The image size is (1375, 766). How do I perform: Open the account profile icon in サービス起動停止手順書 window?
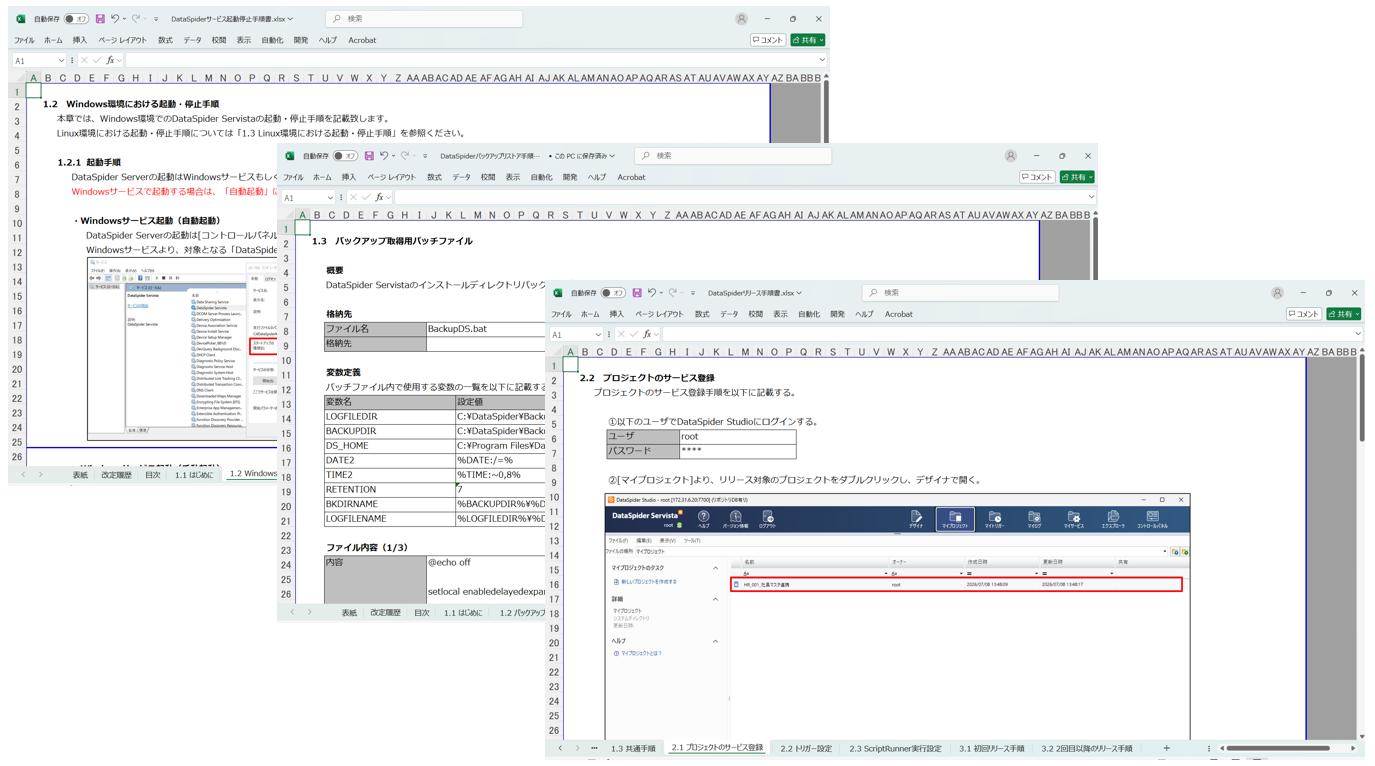pyautogui.click(x=741, y=19)
